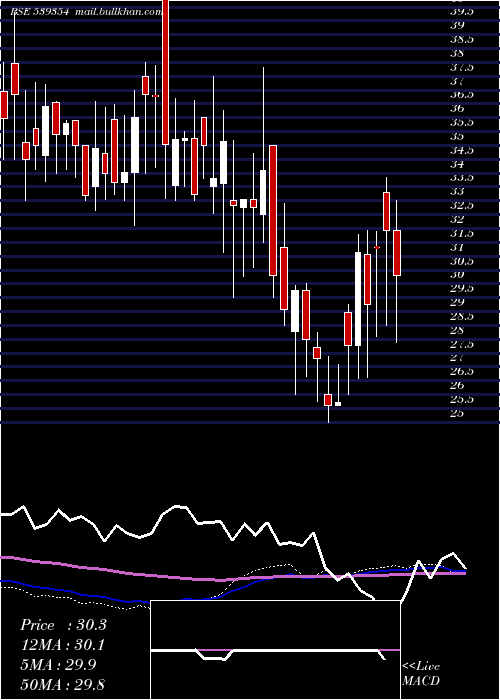This screenshot has height=700, width=500.
Task: Click the 36 price axis label
Action: tap(456, 108)
